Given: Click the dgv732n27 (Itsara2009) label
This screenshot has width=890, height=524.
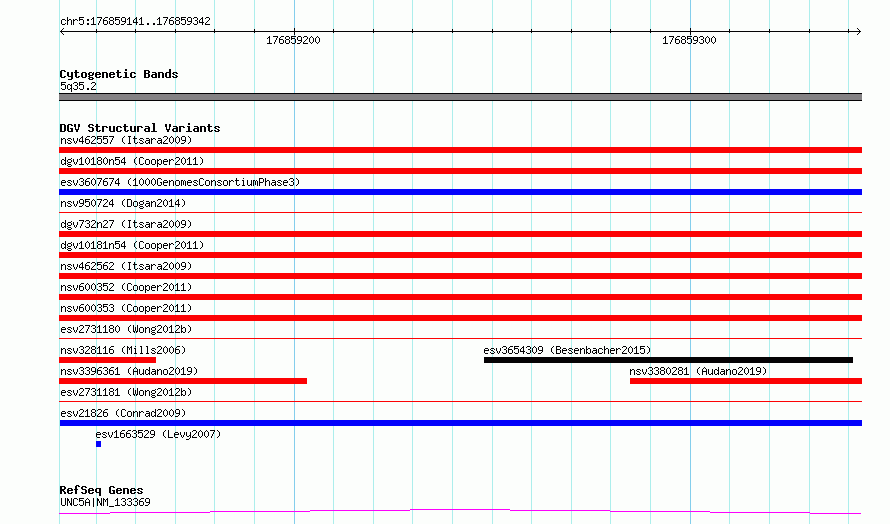Looking at the screenshot, I should click(126, 224).
